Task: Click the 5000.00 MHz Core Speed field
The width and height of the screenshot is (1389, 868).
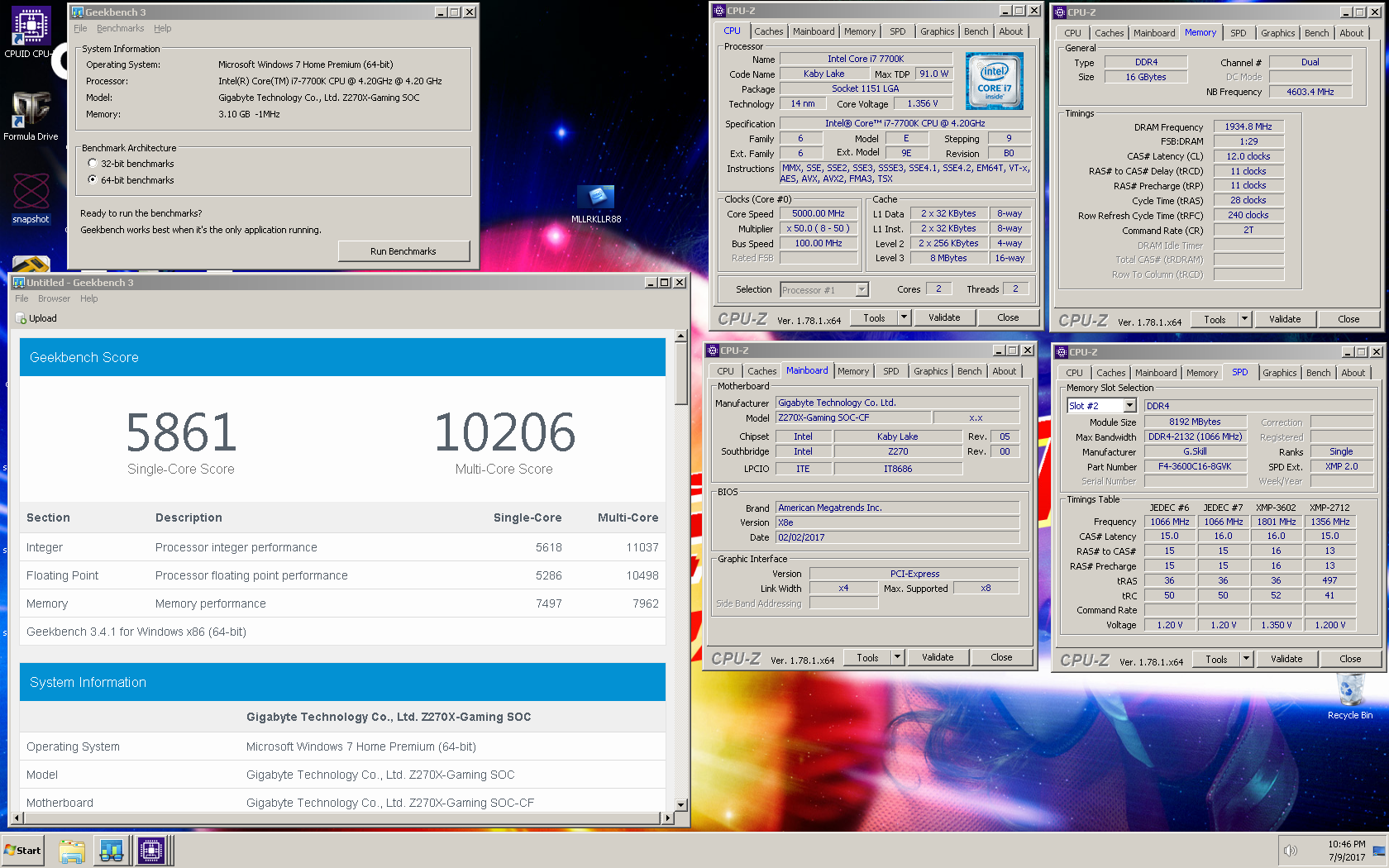Action: coord(819,213)
